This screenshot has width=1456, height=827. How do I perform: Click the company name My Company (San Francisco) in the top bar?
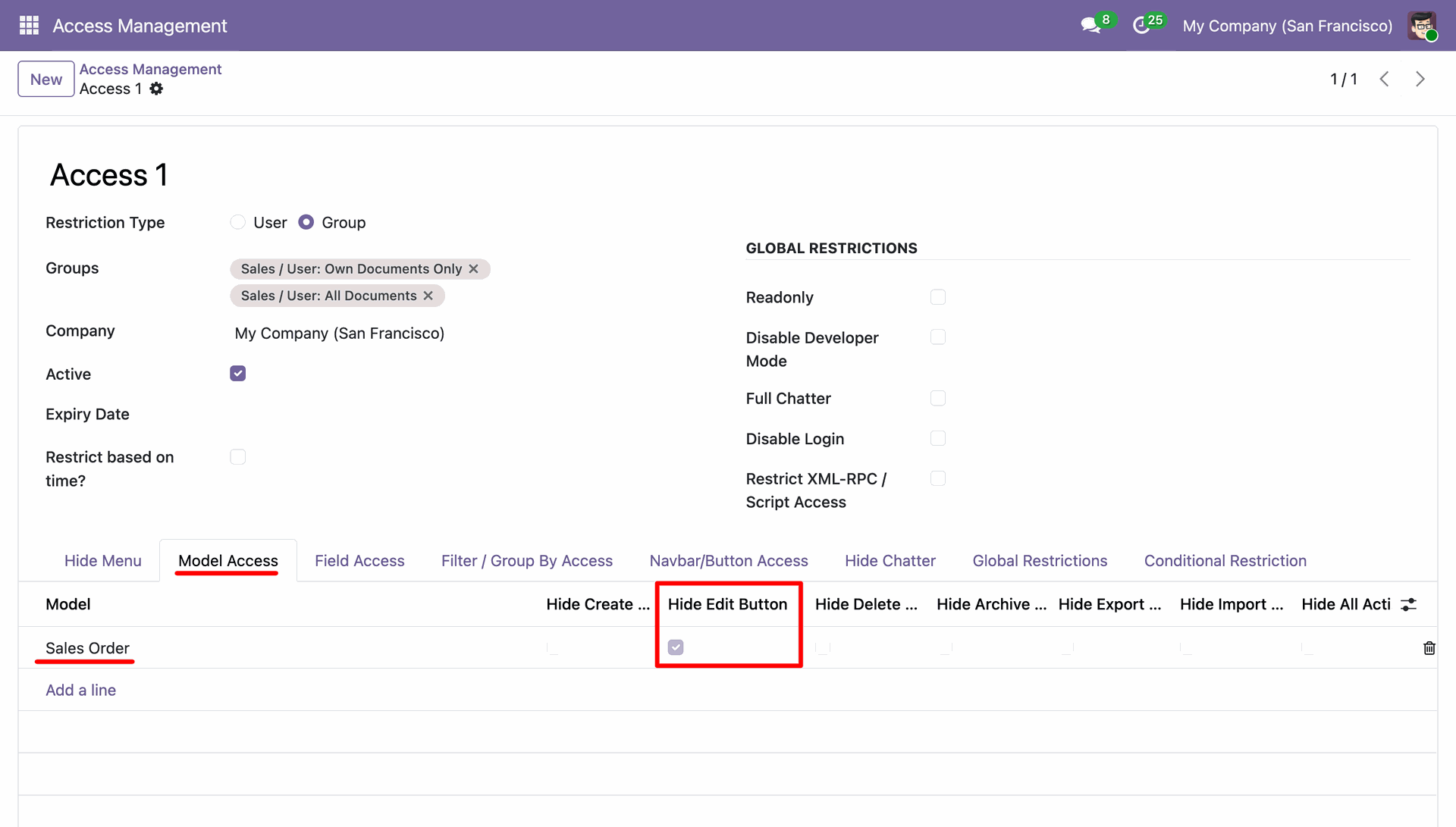(1287, 26)
